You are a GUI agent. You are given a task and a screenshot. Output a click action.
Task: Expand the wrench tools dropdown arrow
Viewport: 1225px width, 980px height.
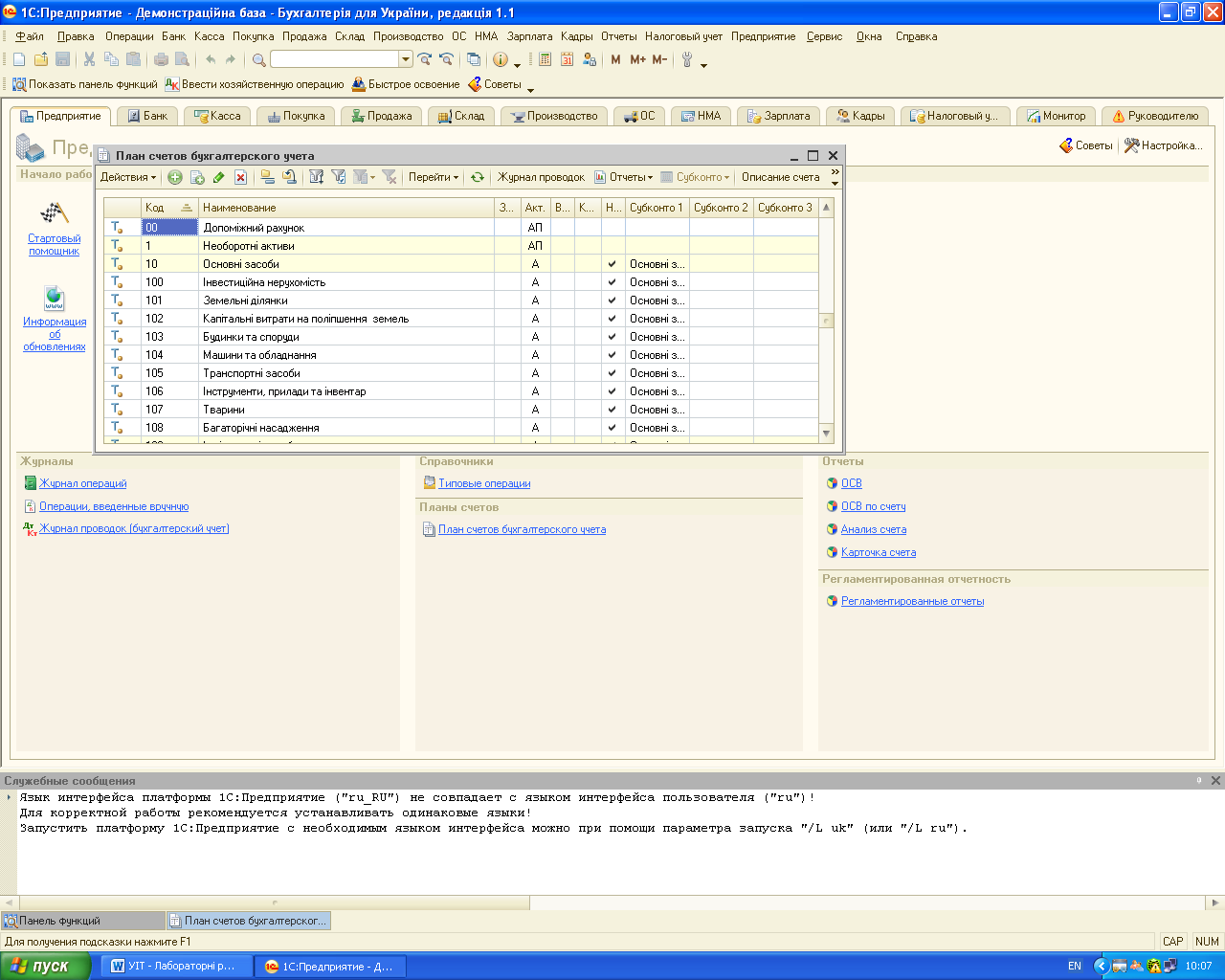coord(703,64)
